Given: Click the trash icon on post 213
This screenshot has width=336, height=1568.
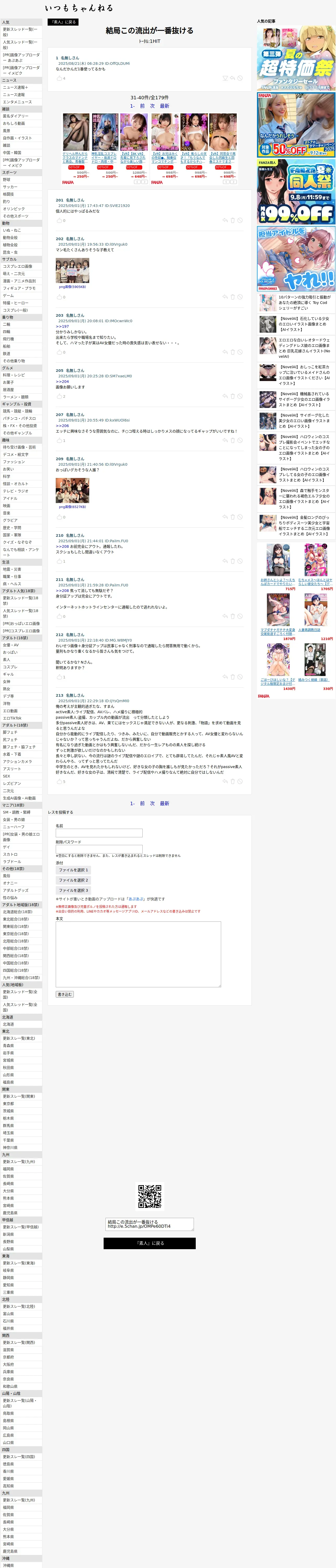Looking at the screenshot, I should 232,782.
